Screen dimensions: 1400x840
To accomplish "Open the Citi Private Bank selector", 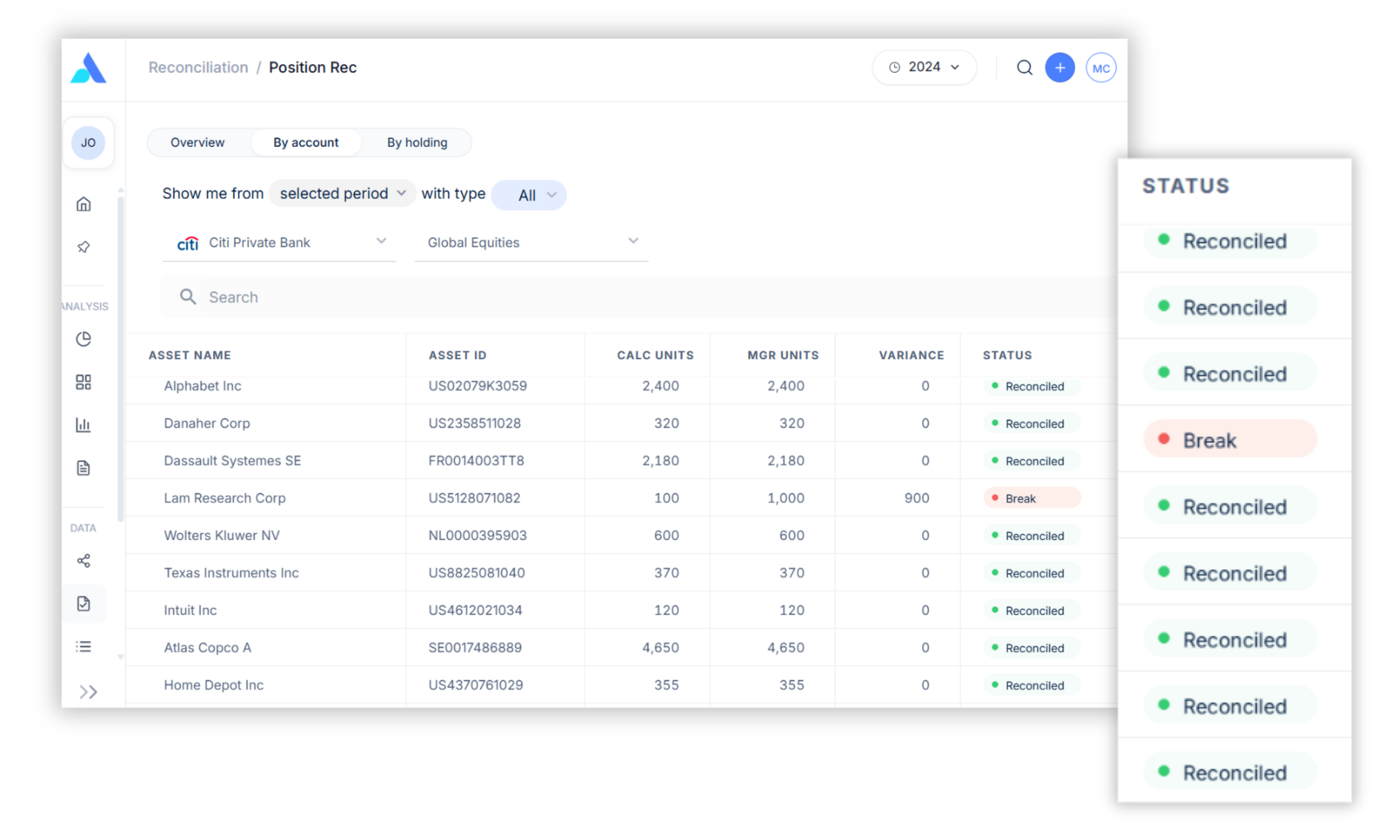I will pos(279,243).
